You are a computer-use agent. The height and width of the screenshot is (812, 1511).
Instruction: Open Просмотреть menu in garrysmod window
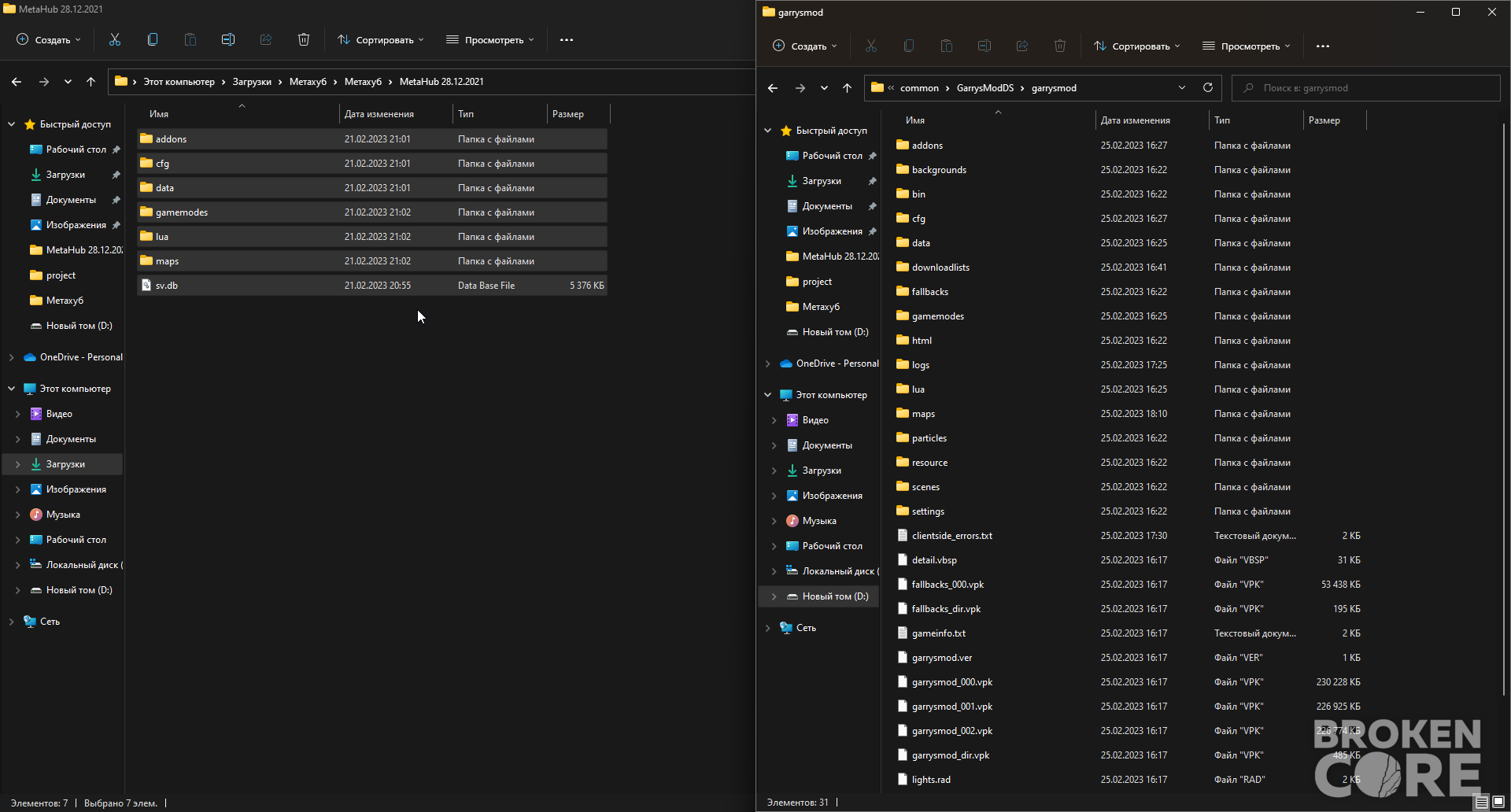(x=1247, y=46)
